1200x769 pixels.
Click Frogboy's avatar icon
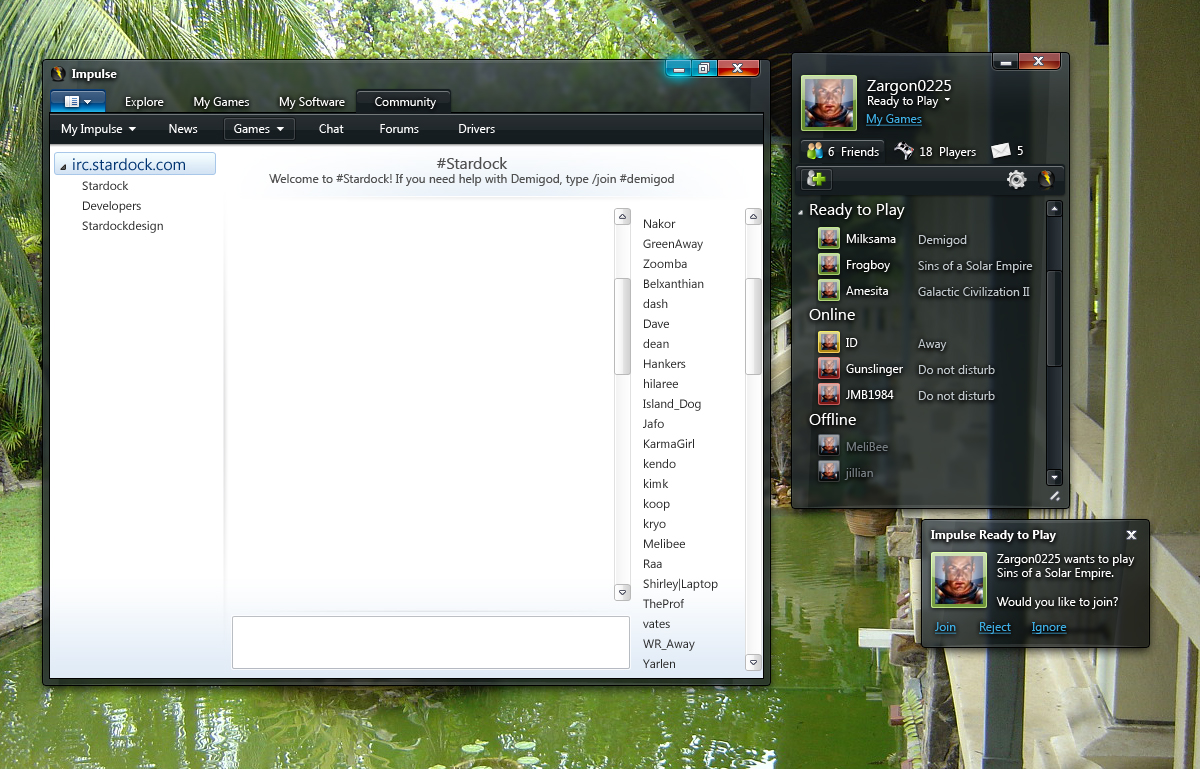[828, 265]
